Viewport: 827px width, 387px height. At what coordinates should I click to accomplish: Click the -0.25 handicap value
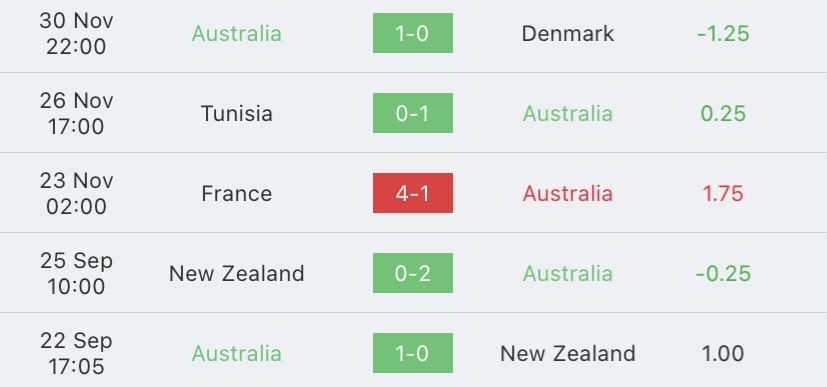(723, 273)
